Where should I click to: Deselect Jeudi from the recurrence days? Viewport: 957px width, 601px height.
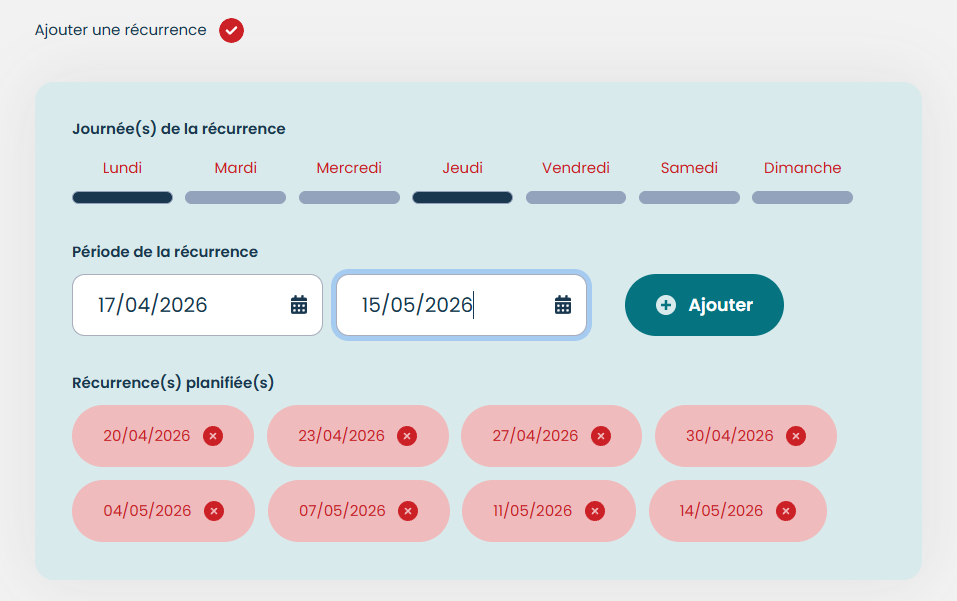(x=462, y=197)
